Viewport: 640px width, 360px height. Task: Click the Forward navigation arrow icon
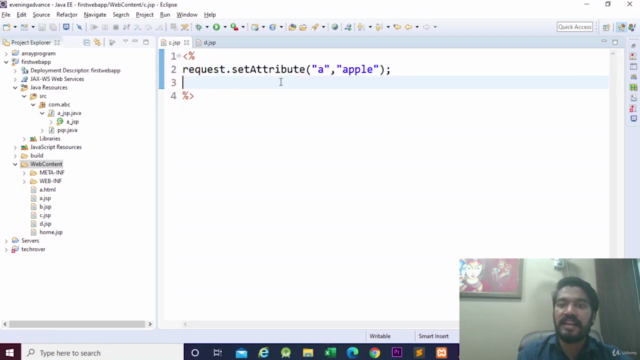[x=426, y=27]
